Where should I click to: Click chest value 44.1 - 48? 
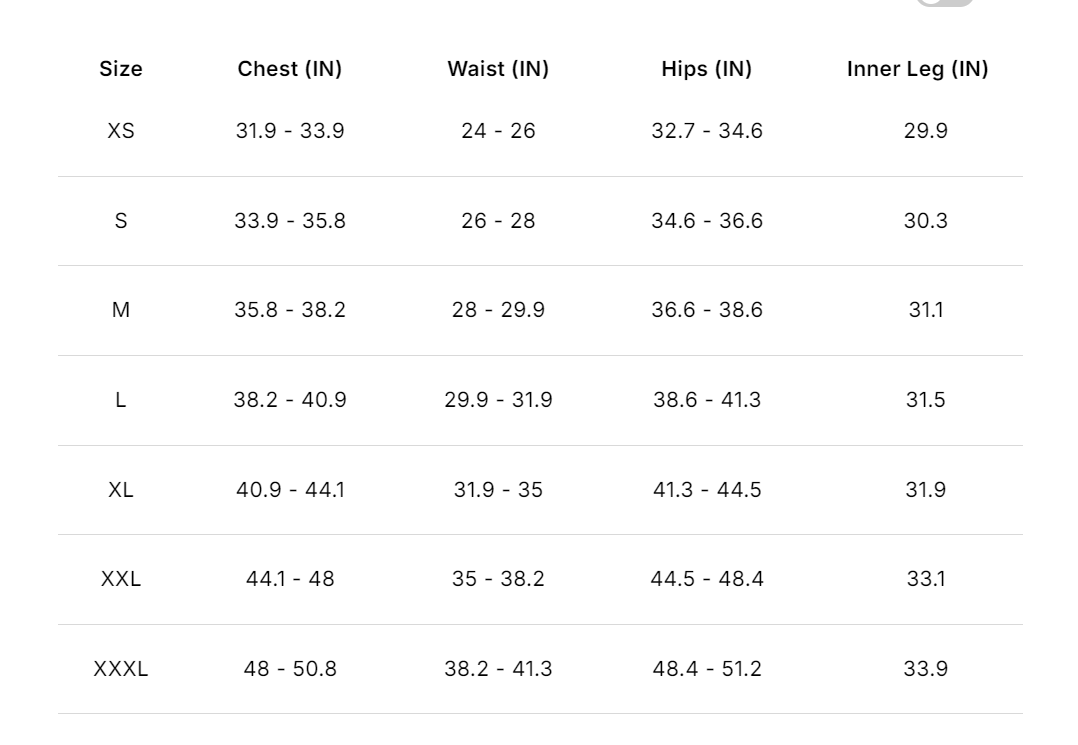coord(290,579)
